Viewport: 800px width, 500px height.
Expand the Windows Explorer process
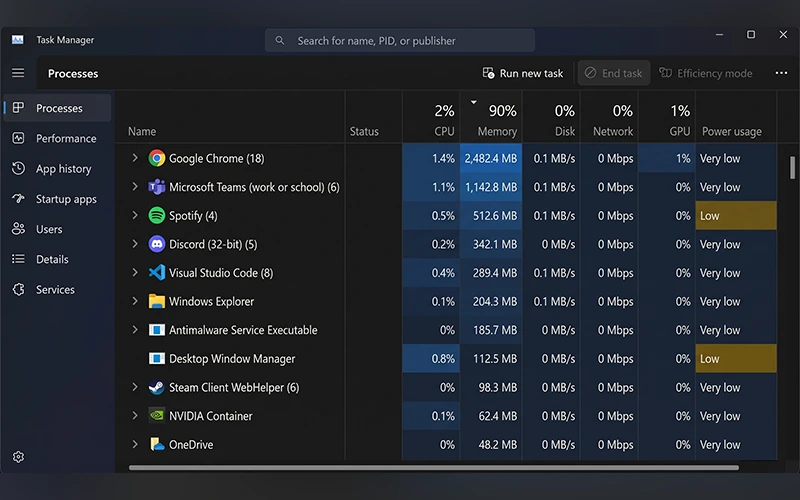135,301
